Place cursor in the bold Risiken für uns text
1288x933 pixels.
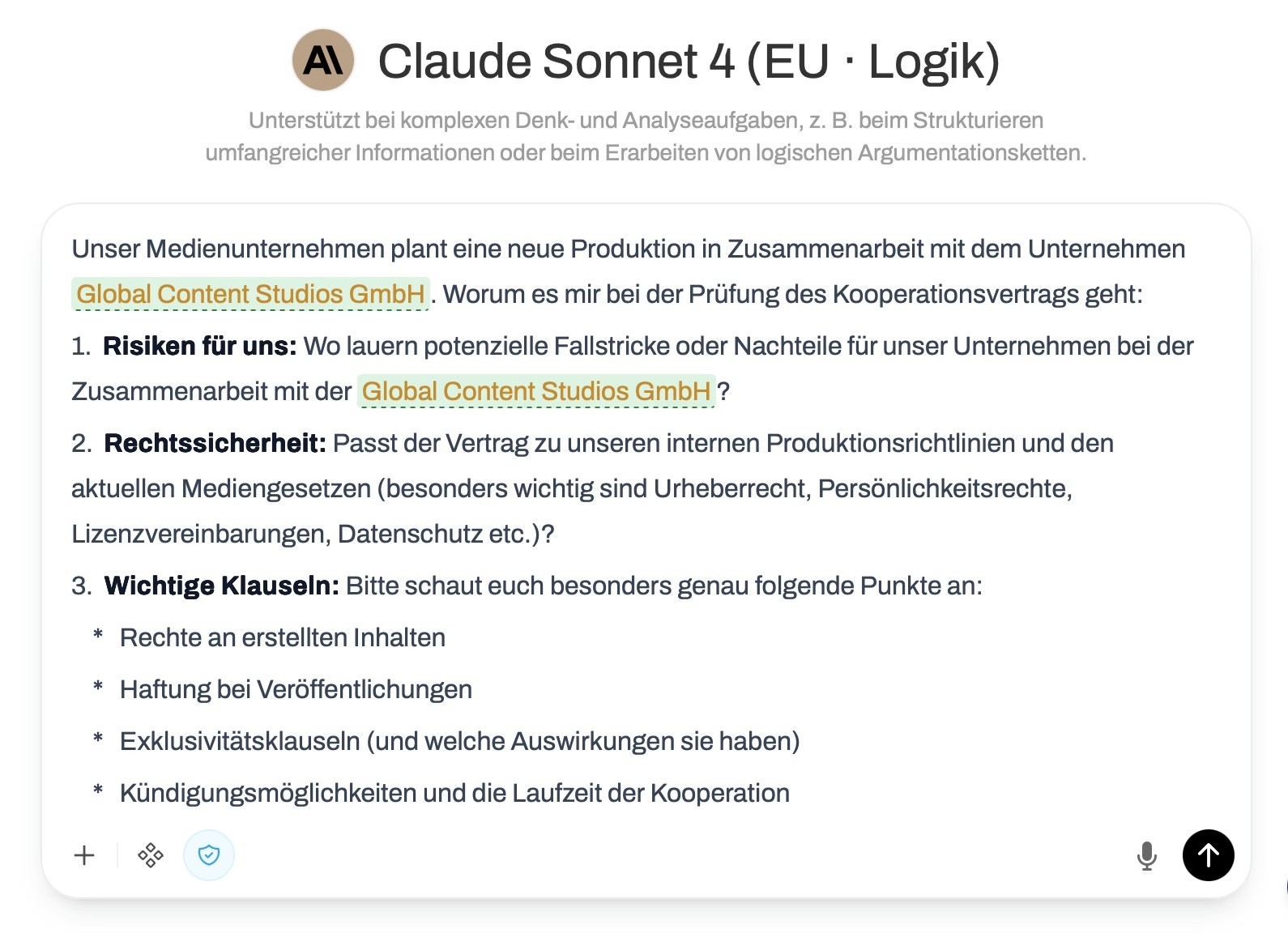click(199, 346)
